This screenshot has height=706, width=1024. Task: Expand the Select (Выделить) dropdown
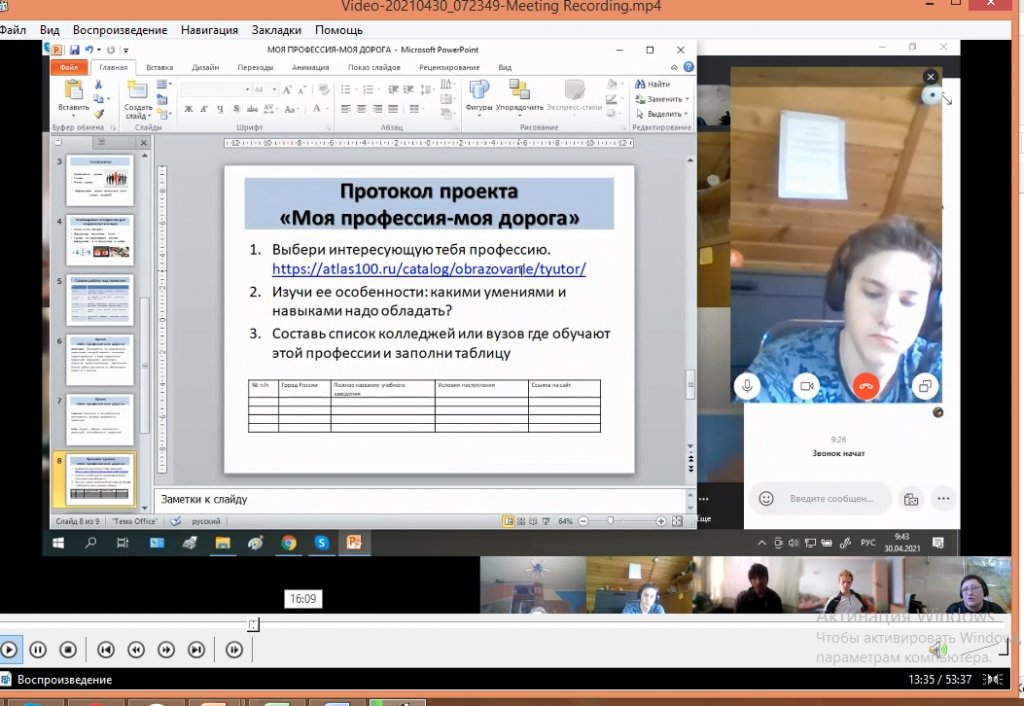[688, 114]
